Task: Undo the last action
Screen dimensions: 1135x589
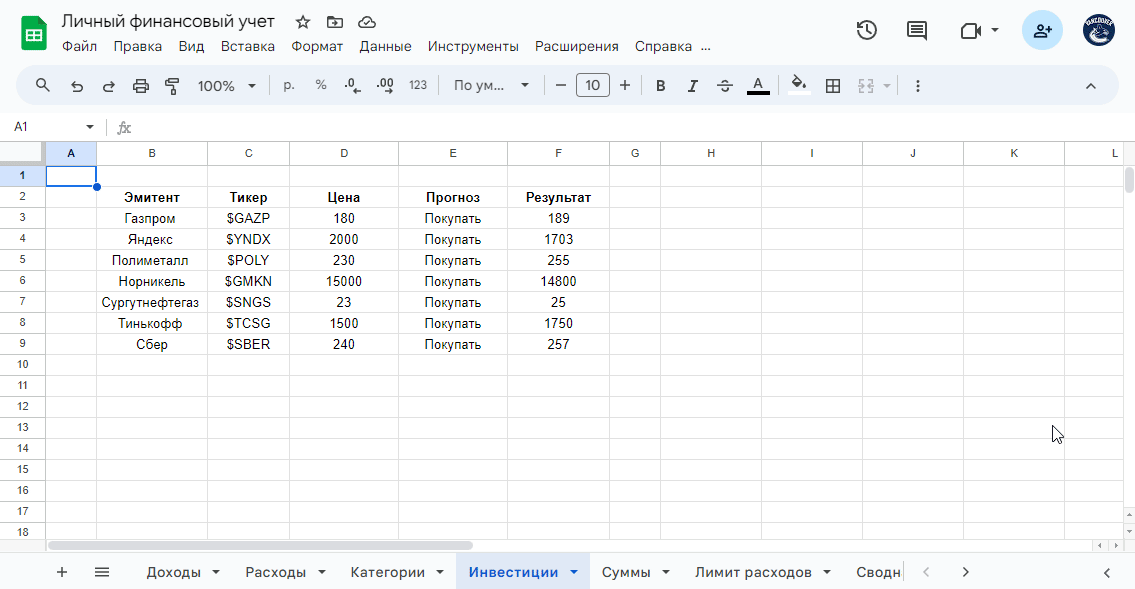Action: coord(77,86)
